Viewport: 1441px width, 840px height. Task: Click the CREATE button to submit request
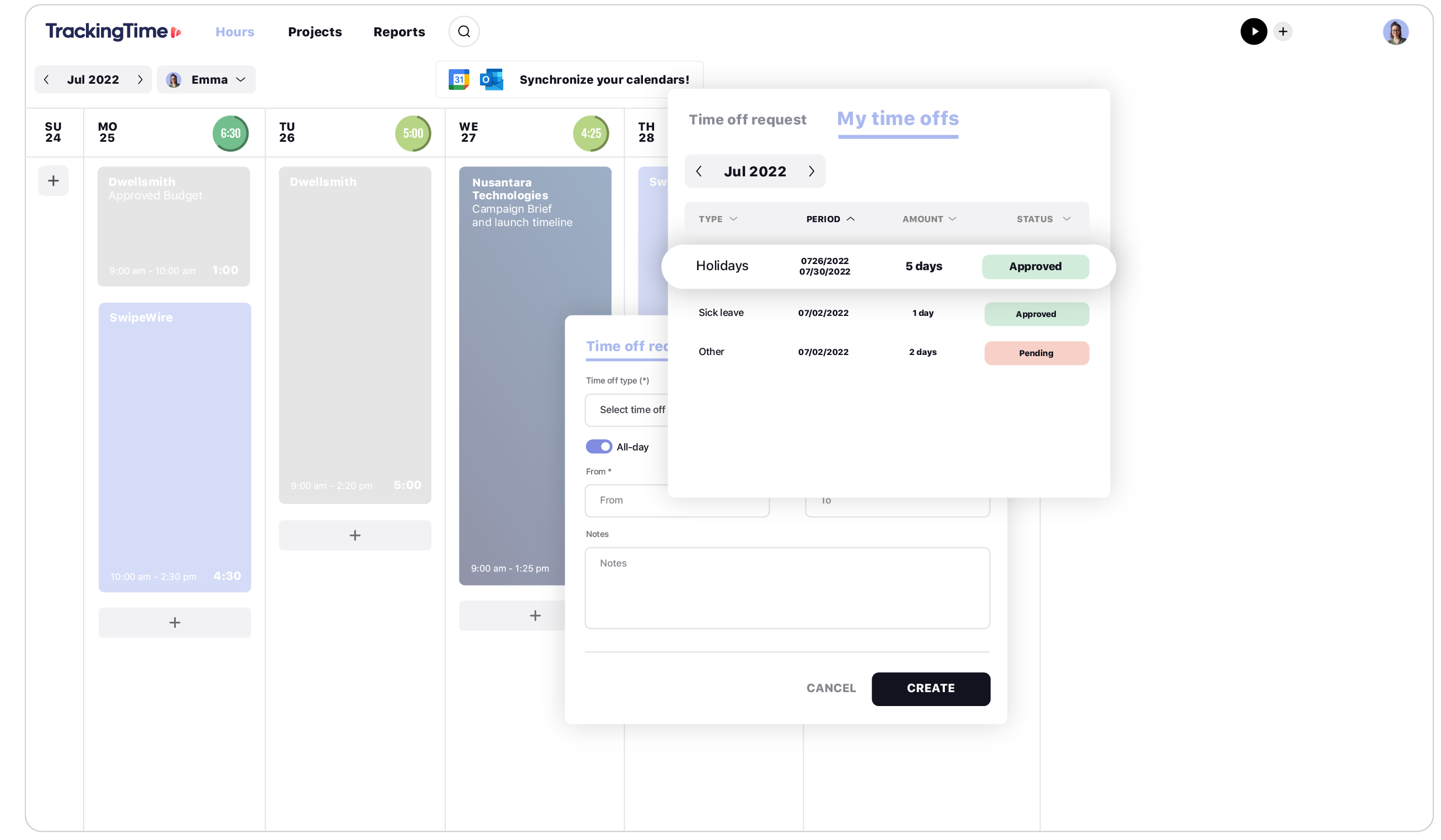[930, 689]
